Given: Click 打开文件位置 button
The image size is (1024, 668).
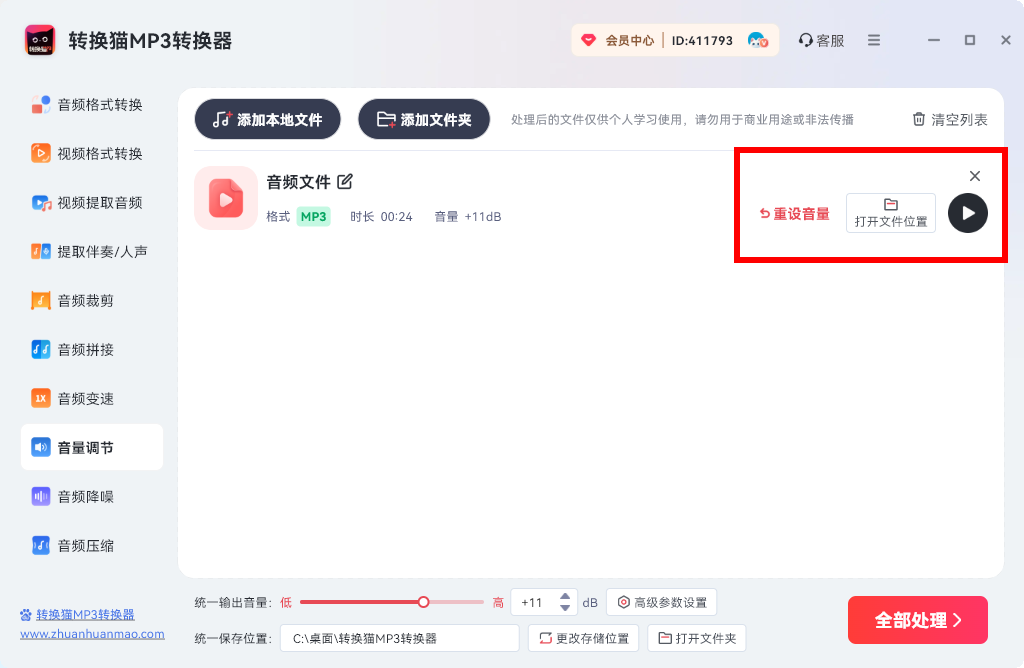Looking at the screenshot, I should 891,213.
